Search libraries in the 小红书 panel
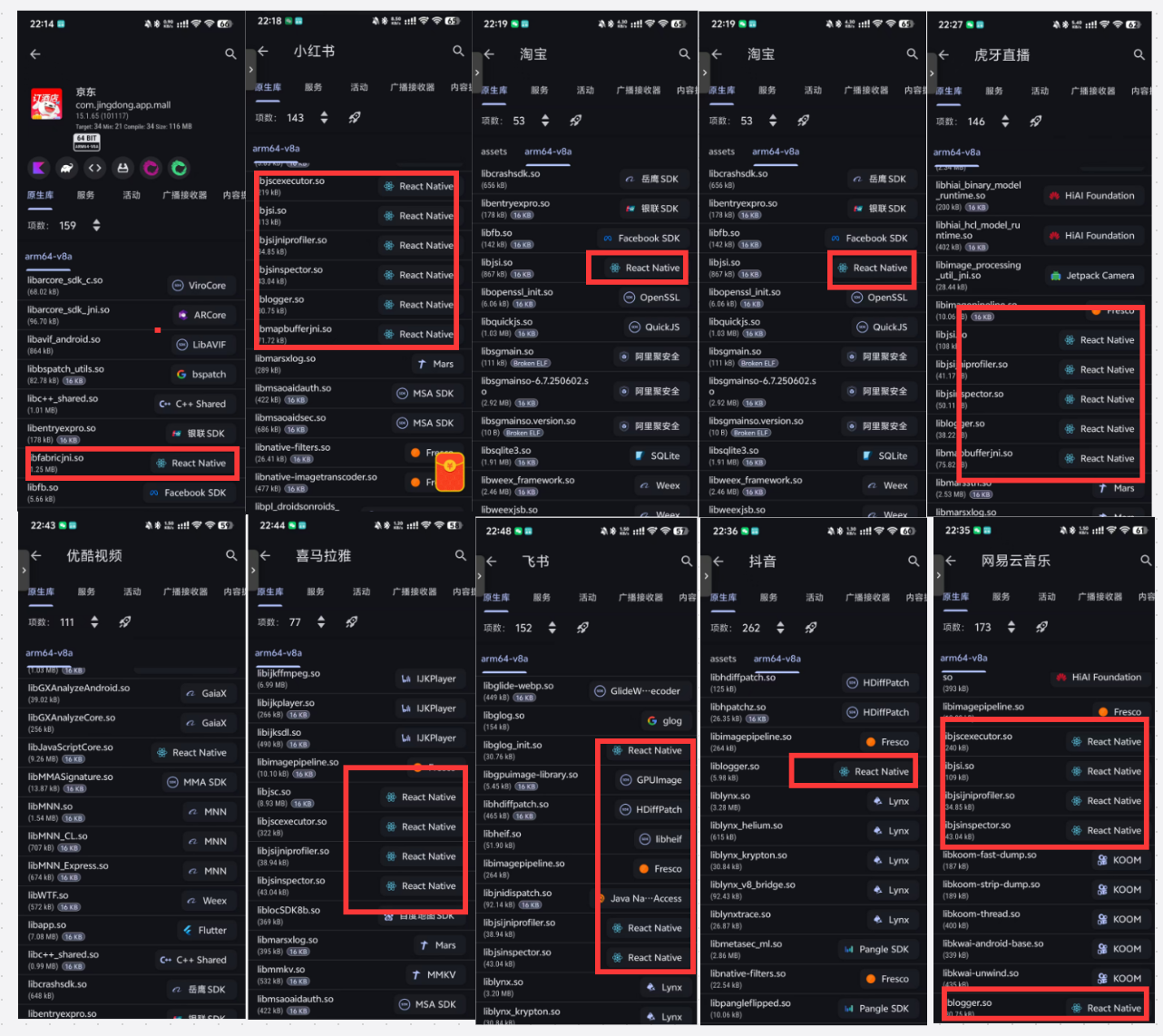The image size is (1163, 1036). click(x=458, y=52)
